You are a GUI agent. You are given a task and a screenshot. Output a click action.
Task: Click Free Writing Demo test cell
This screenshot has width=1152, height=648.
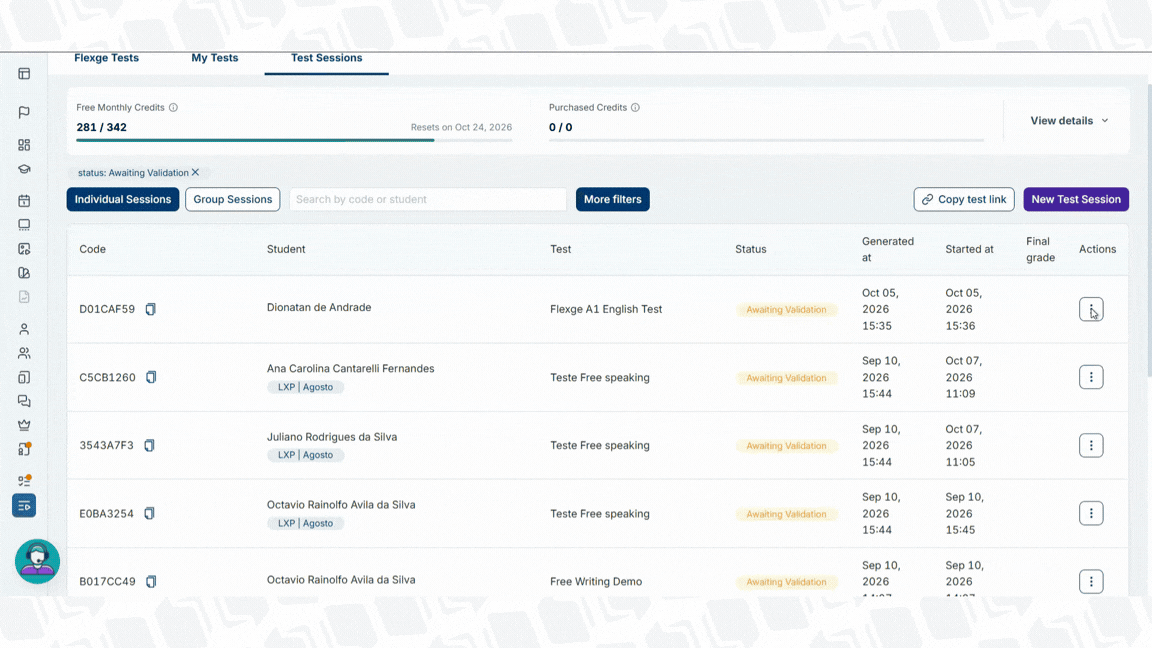coord(596,581)
